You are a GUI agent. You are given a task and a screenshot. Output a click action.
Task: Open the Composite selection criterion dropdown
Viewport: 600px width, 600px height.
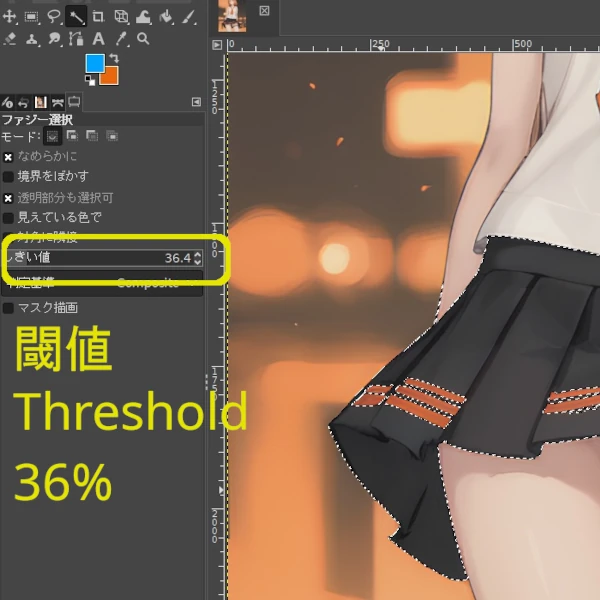pyautogui.click(x=102, y=284)
